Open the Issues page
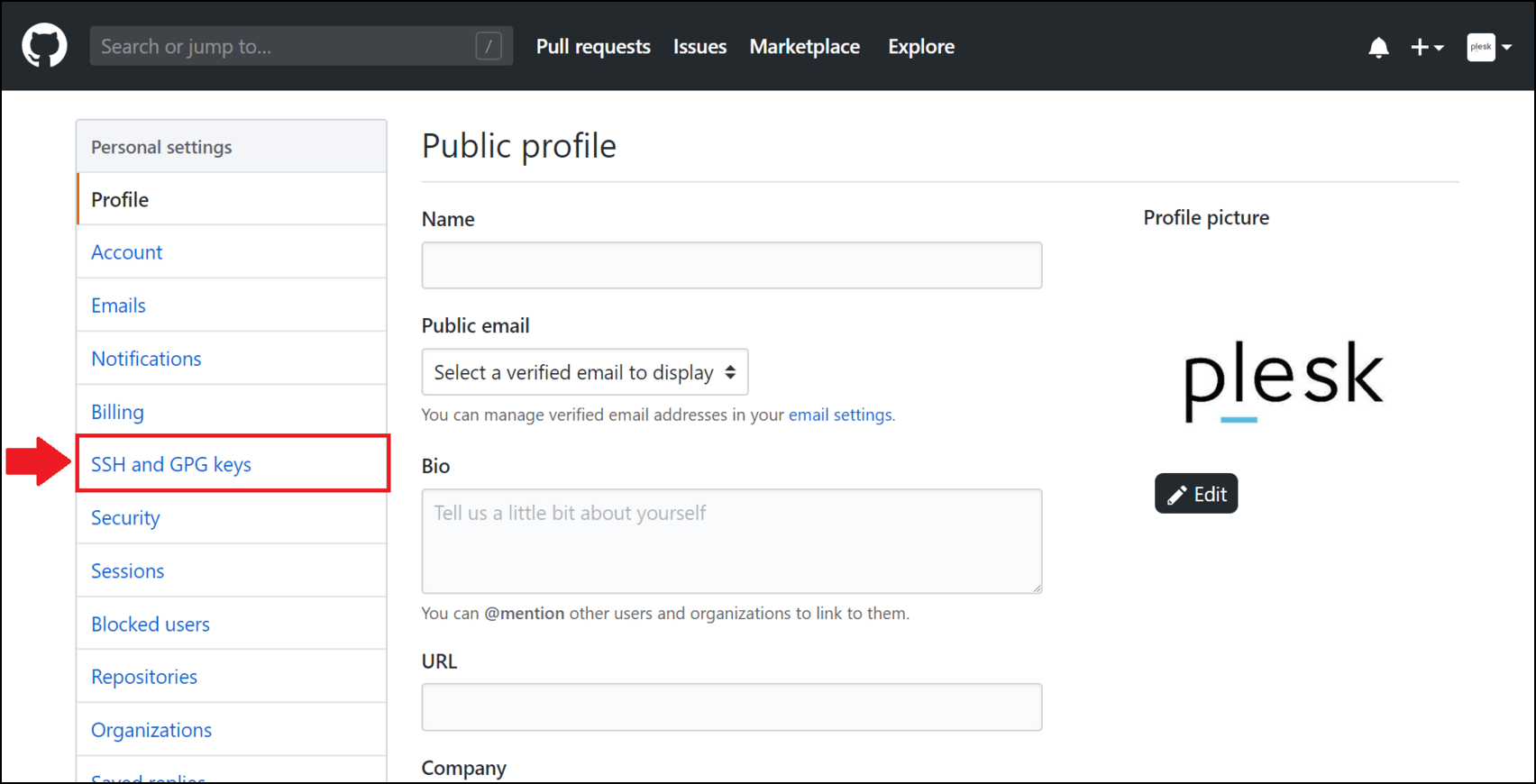 (699, 47)
